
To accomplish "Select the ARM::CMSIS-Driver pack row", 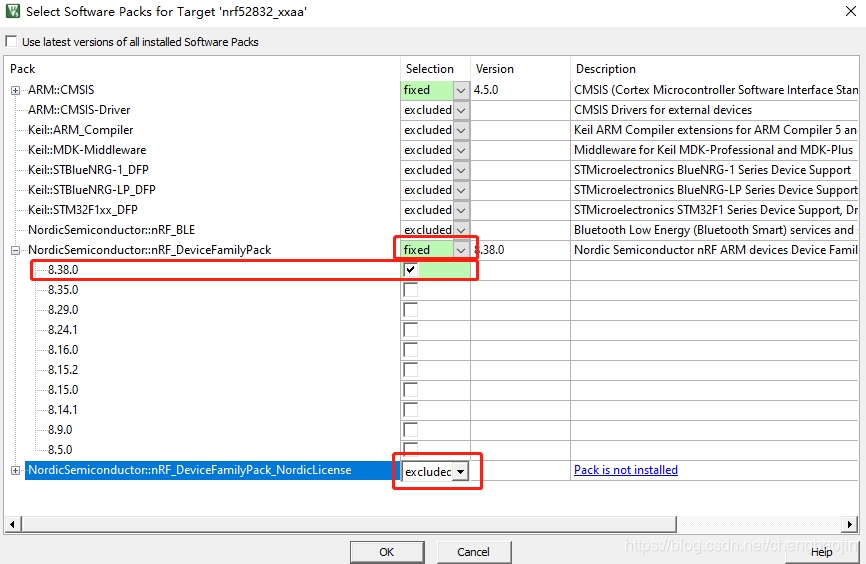I will (x=79, y=110).
